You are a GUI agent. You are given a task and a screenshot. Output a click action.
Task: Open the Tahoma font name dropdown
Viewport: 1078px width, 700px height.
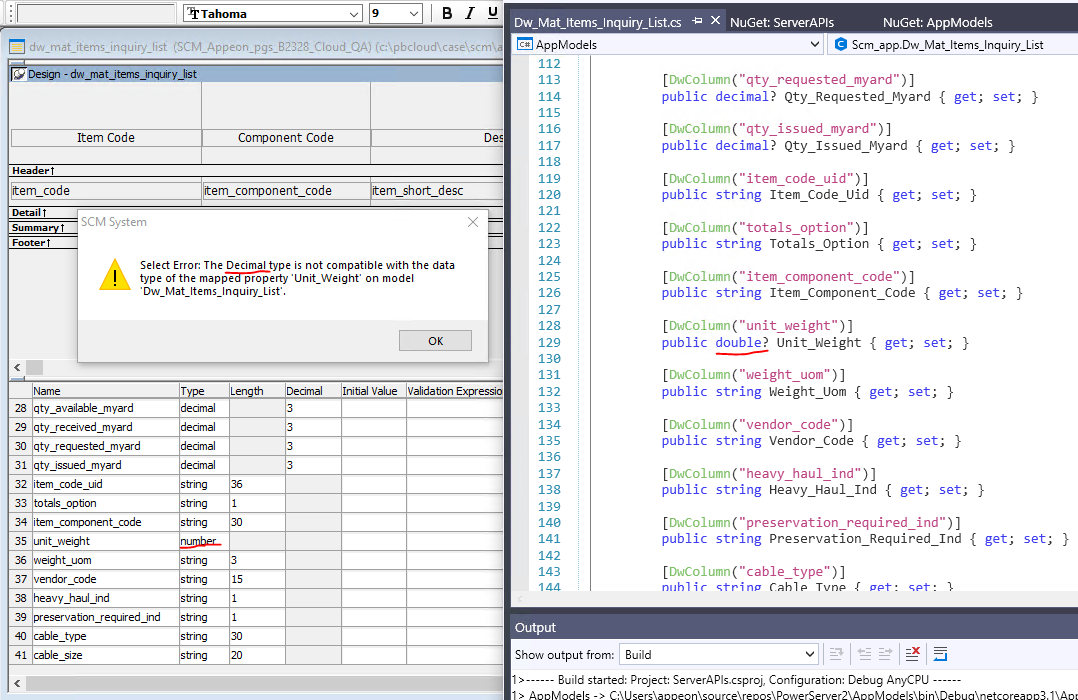coord(354,14)
